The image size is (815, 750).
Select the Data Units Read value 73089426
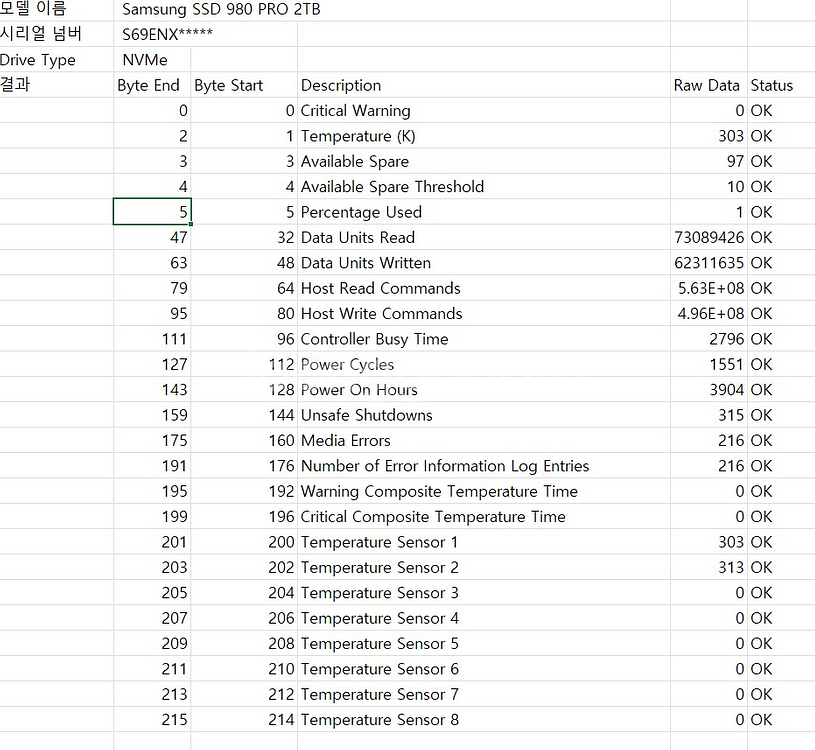pos(709,238)
